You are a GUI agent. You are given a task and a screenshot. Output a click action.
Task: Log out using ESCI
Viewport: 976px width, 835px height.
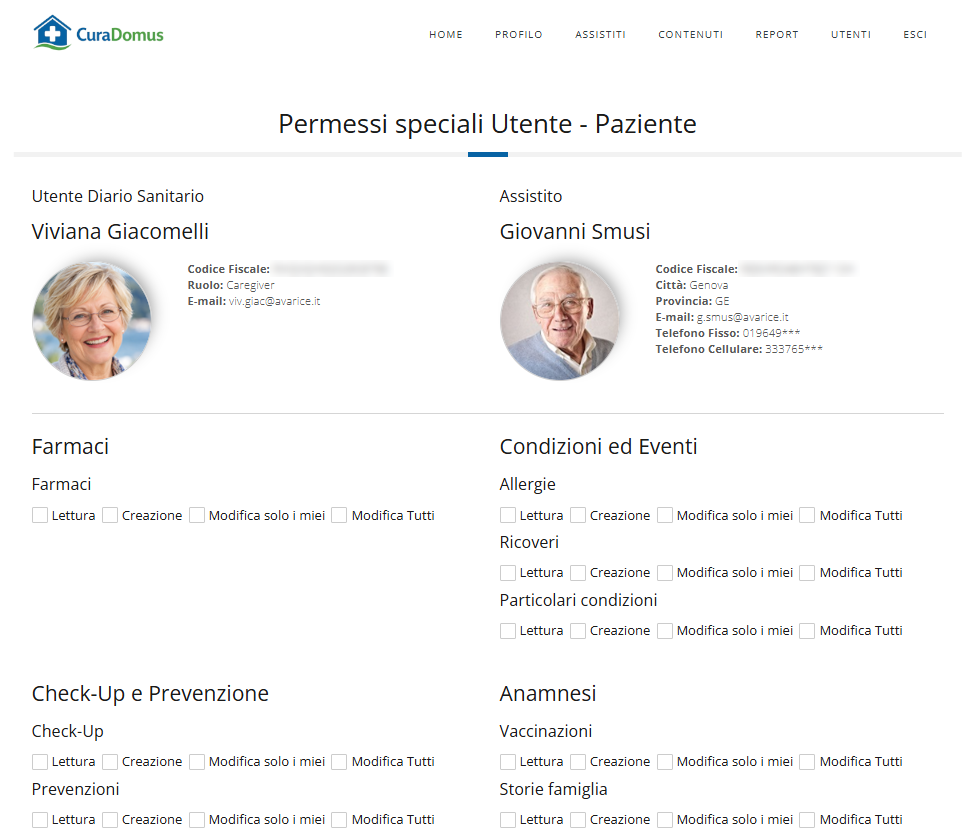(x=915, y=35)
